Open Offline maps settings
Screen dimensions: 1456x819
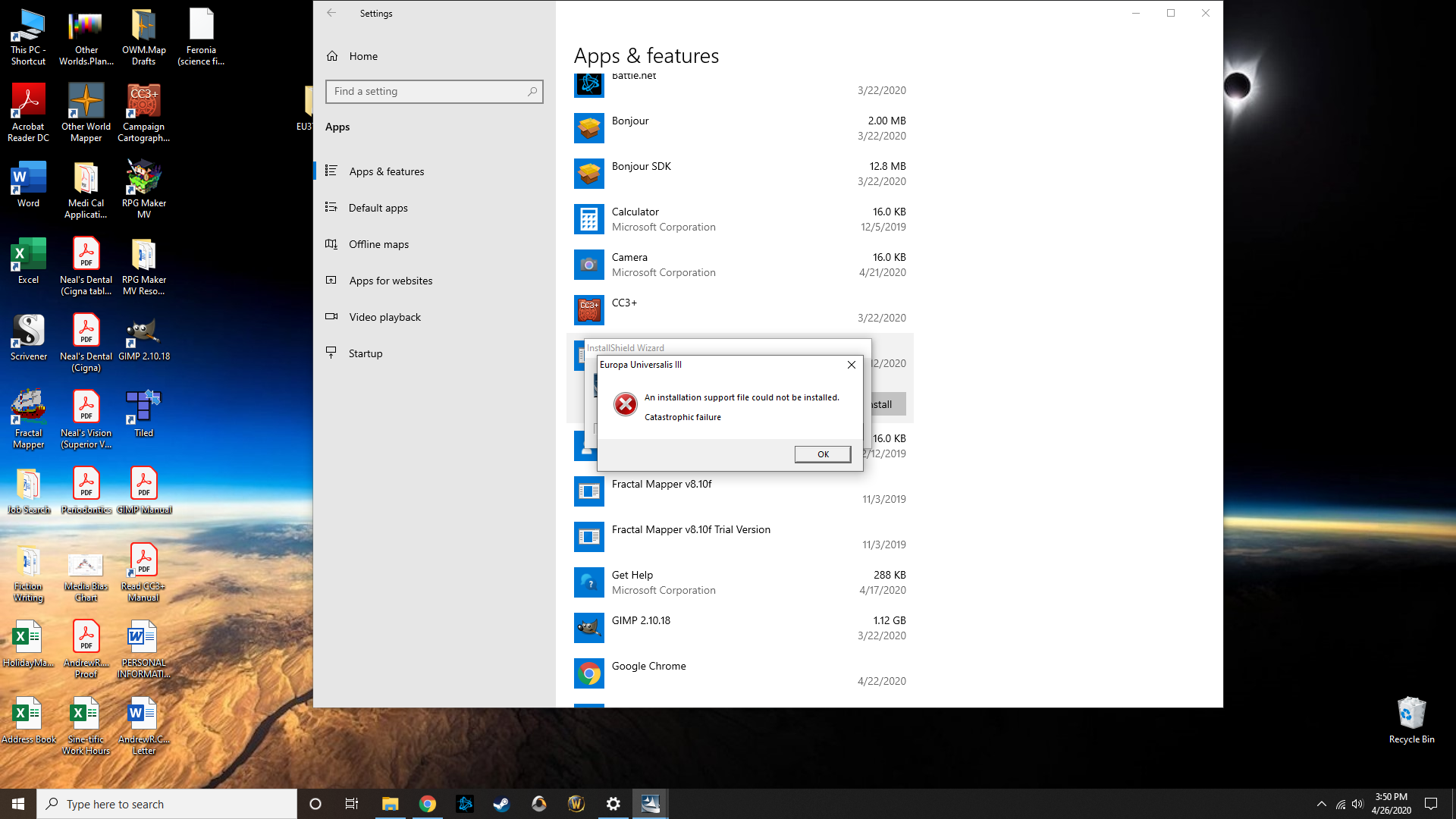pos(435,244)
